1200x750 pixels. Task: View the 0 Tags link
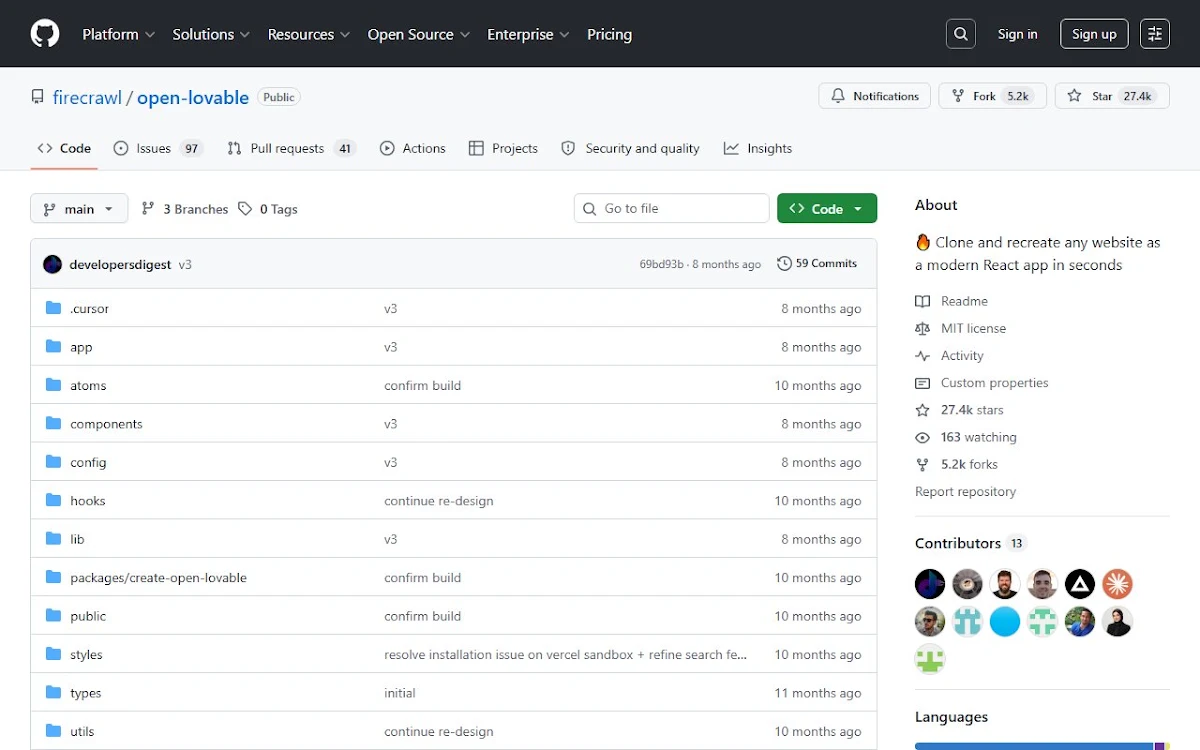click(x=268, y=209)
